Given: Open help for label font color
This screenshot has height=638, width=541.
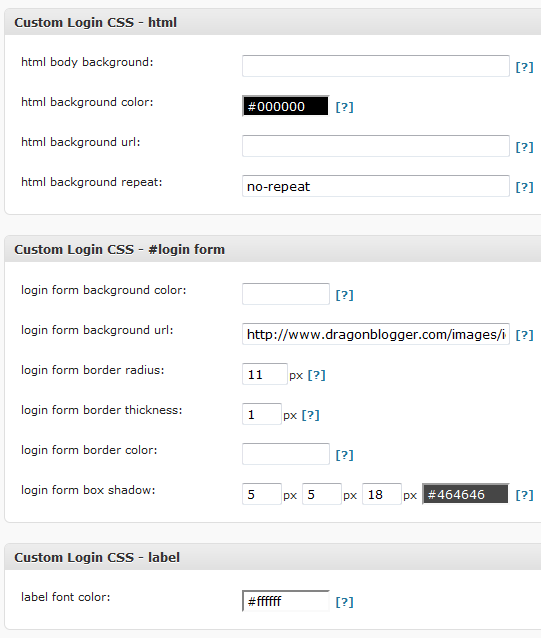Looking at the screenshot, I should 345,602.
